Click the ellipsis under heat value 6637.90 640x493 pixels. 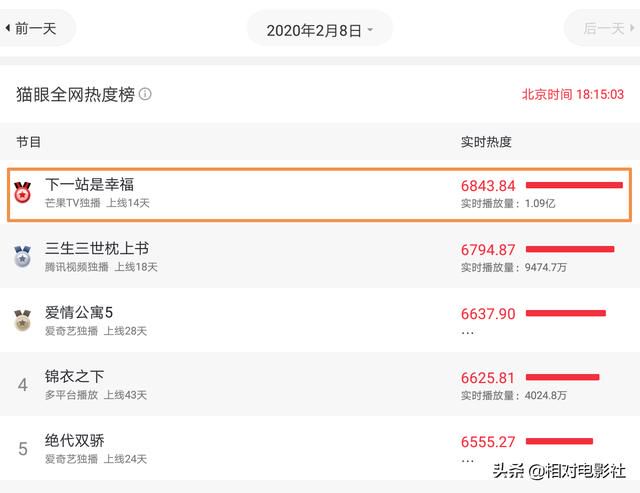coord(467,333)
